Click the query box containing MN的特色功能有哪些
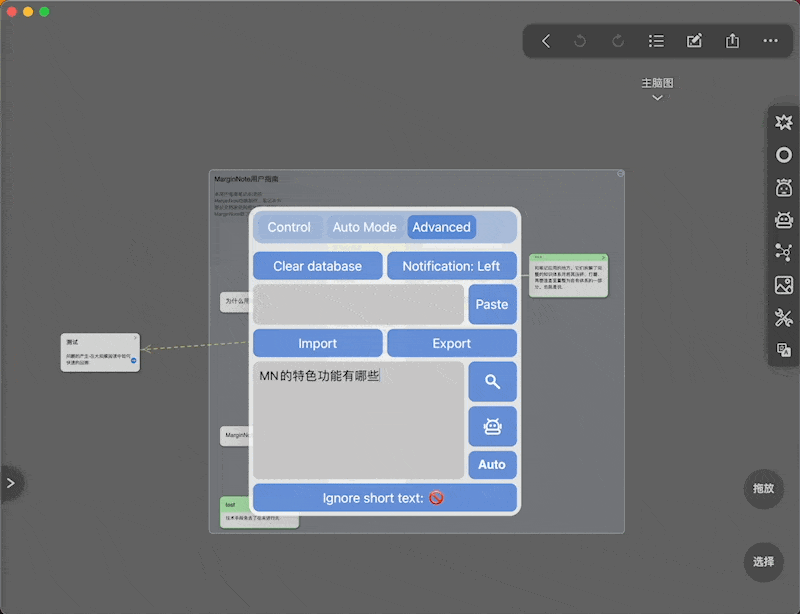The image size is (800, 614). tap(359, 421)
